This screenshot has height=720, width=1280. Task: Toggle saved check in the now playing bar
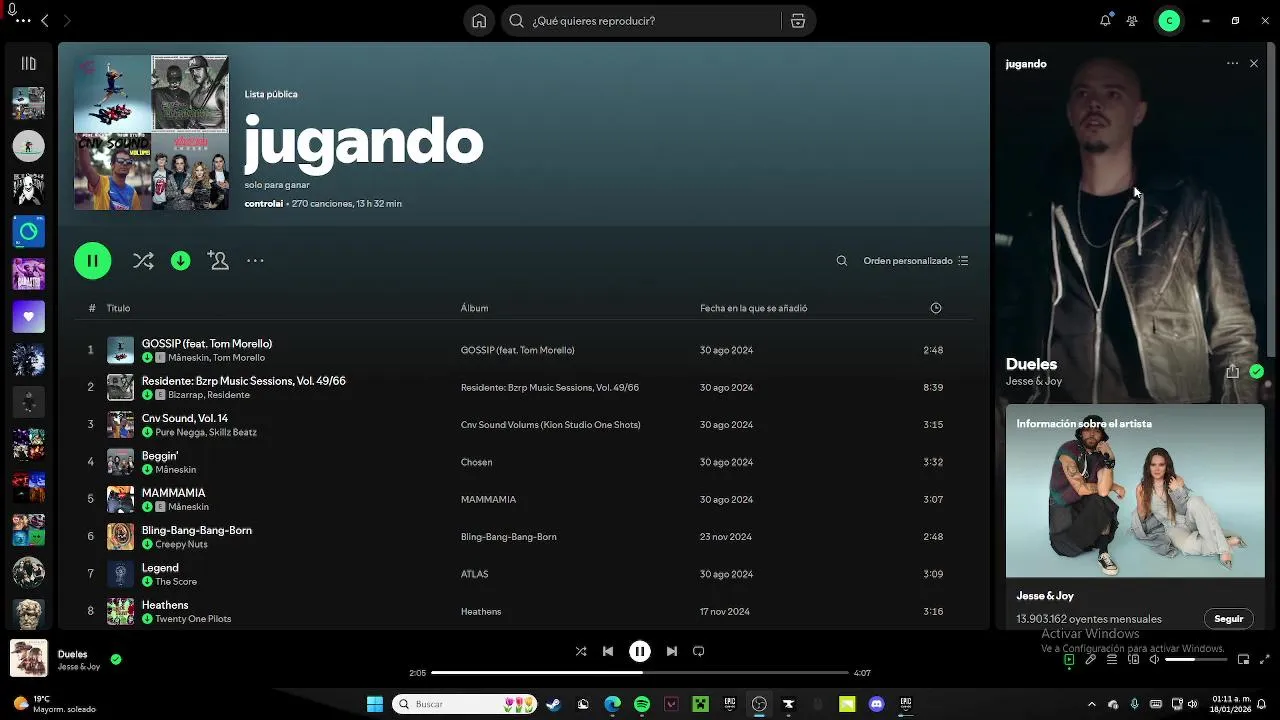point(116,659)
